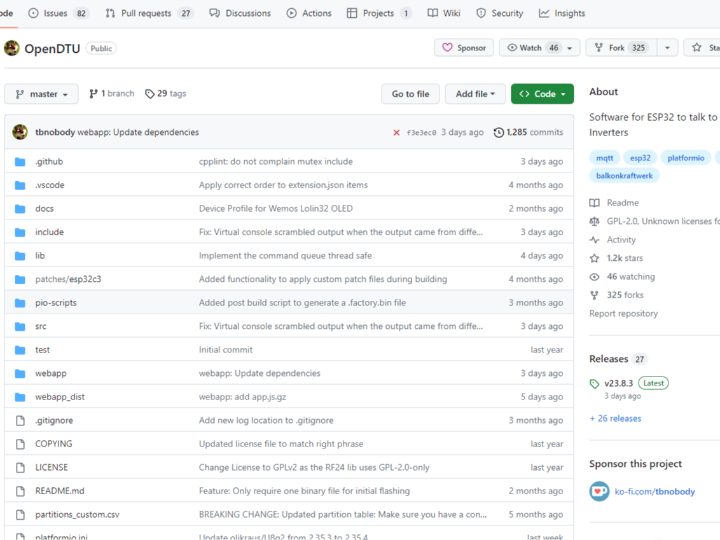Viewport: 720px width, 540px height.
Task: Open commit history via 1,285 commits
Action: pos(528,132)
